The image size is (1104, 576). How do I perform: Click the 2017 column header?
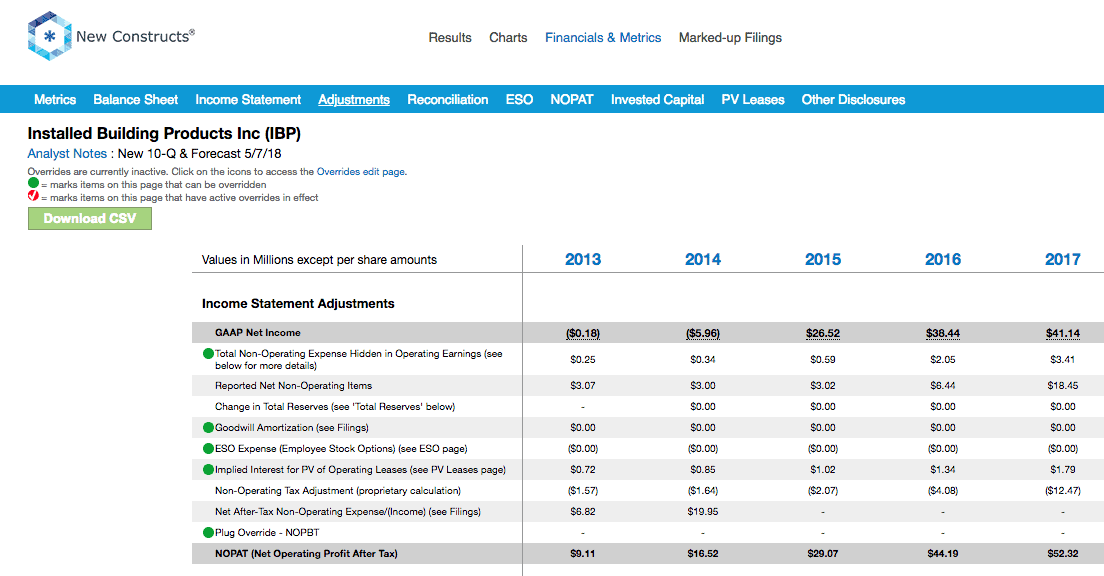pos(1062,259)
